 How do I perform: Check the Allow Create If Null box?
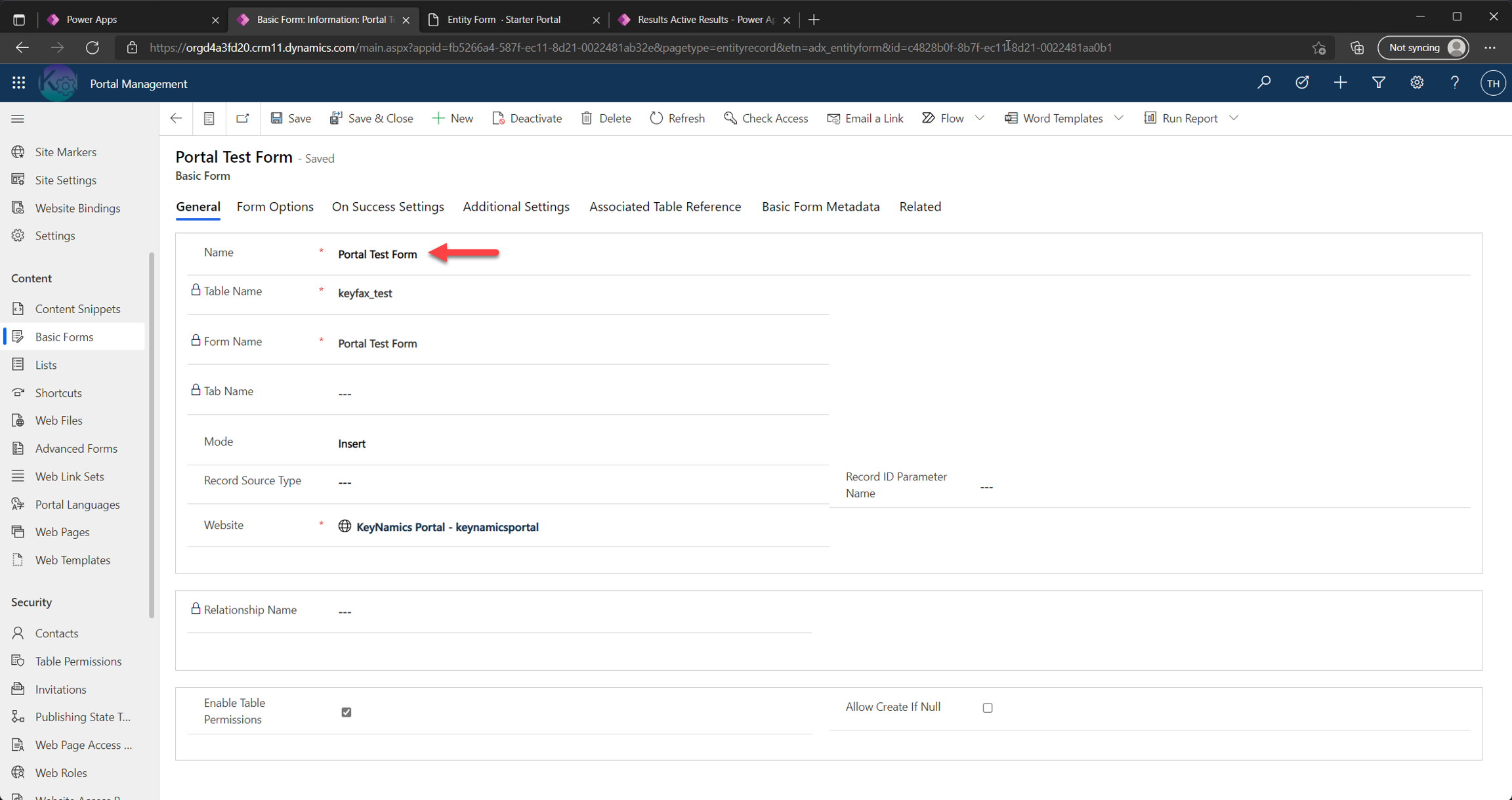(x=988, y=707)
